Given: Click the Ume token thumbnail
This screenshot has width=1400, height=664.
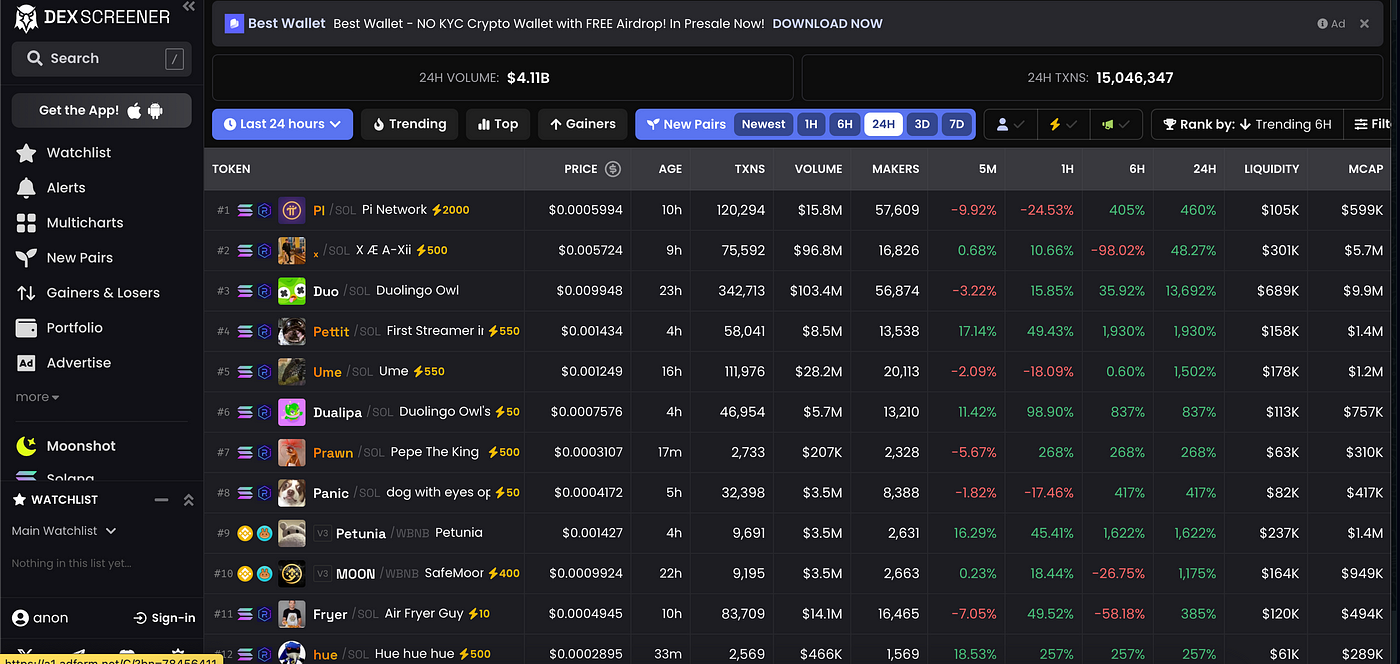Looking at the screenshot, I should point(292,371).
